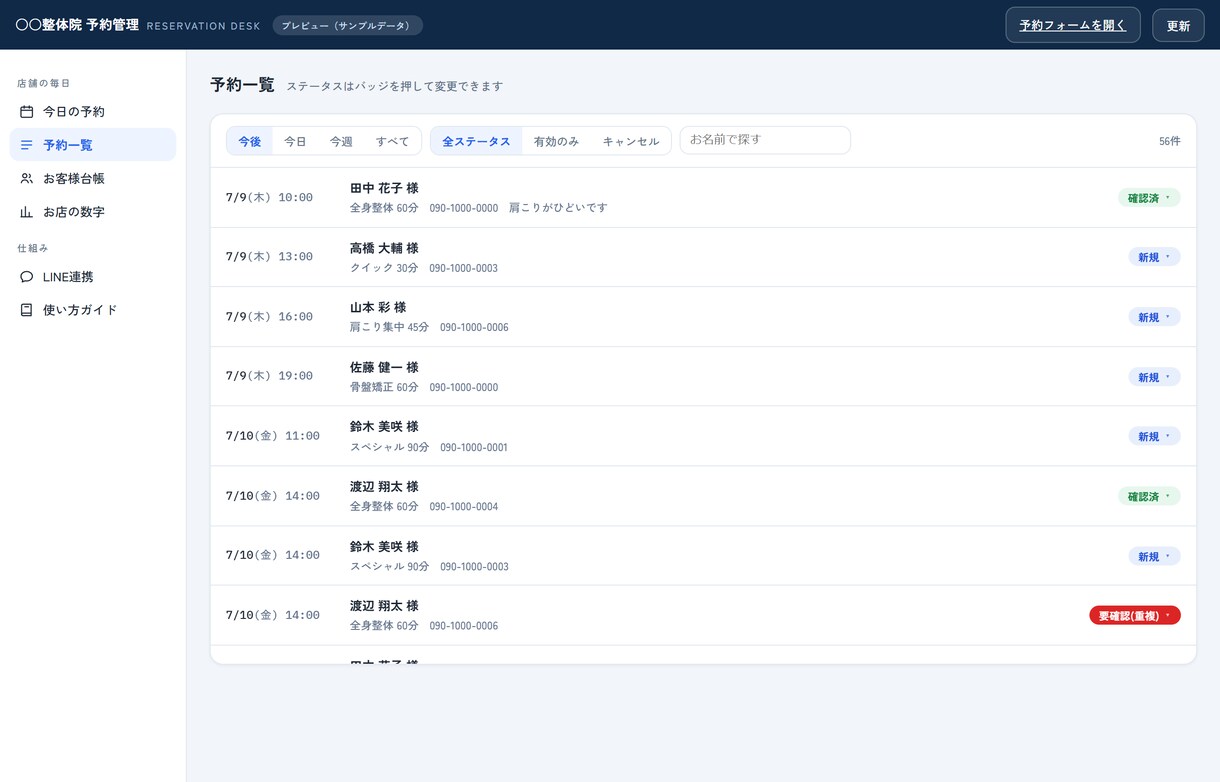Click the お名前で探す search field
This screenshot has width=1220, height=782.
pos(765,140)
